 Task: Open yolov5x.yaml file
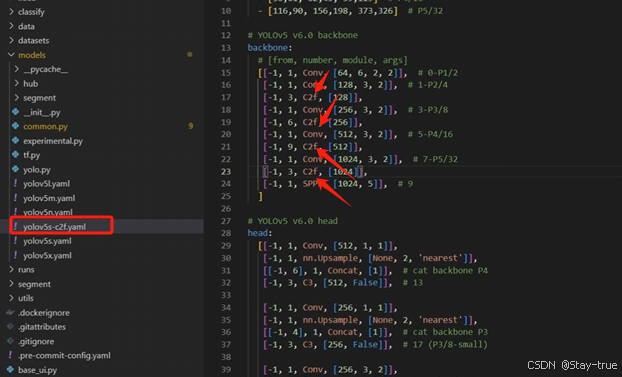[47, 255]
